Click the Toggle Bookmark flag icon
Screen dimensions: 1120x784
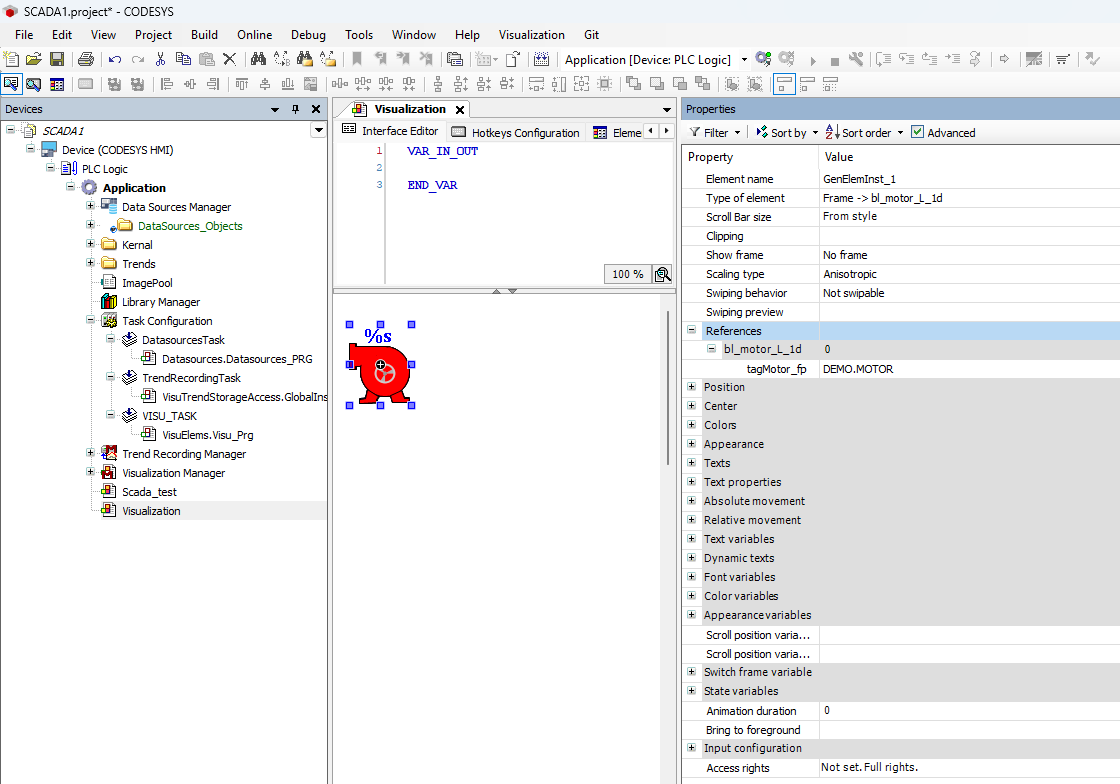(x=357, y=59)
